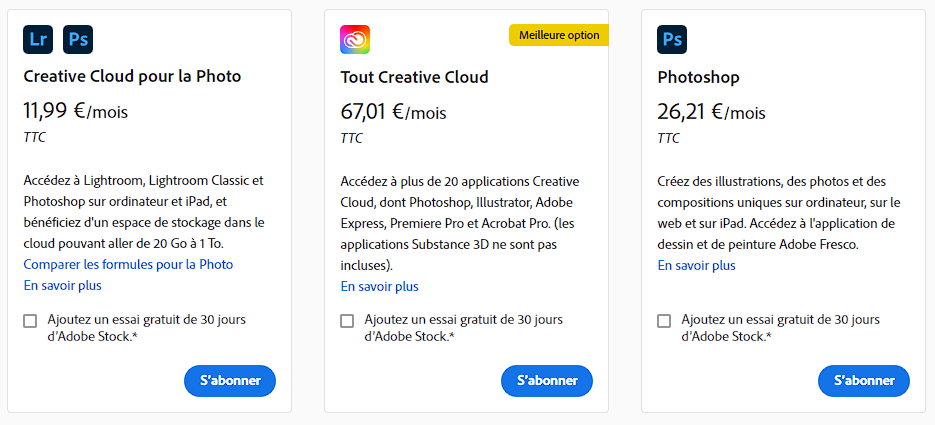The width and height of the screenshot is (935, 425).
Task: Click the Photoshop icon in the Photoshop plan
Action: [672, 40]
